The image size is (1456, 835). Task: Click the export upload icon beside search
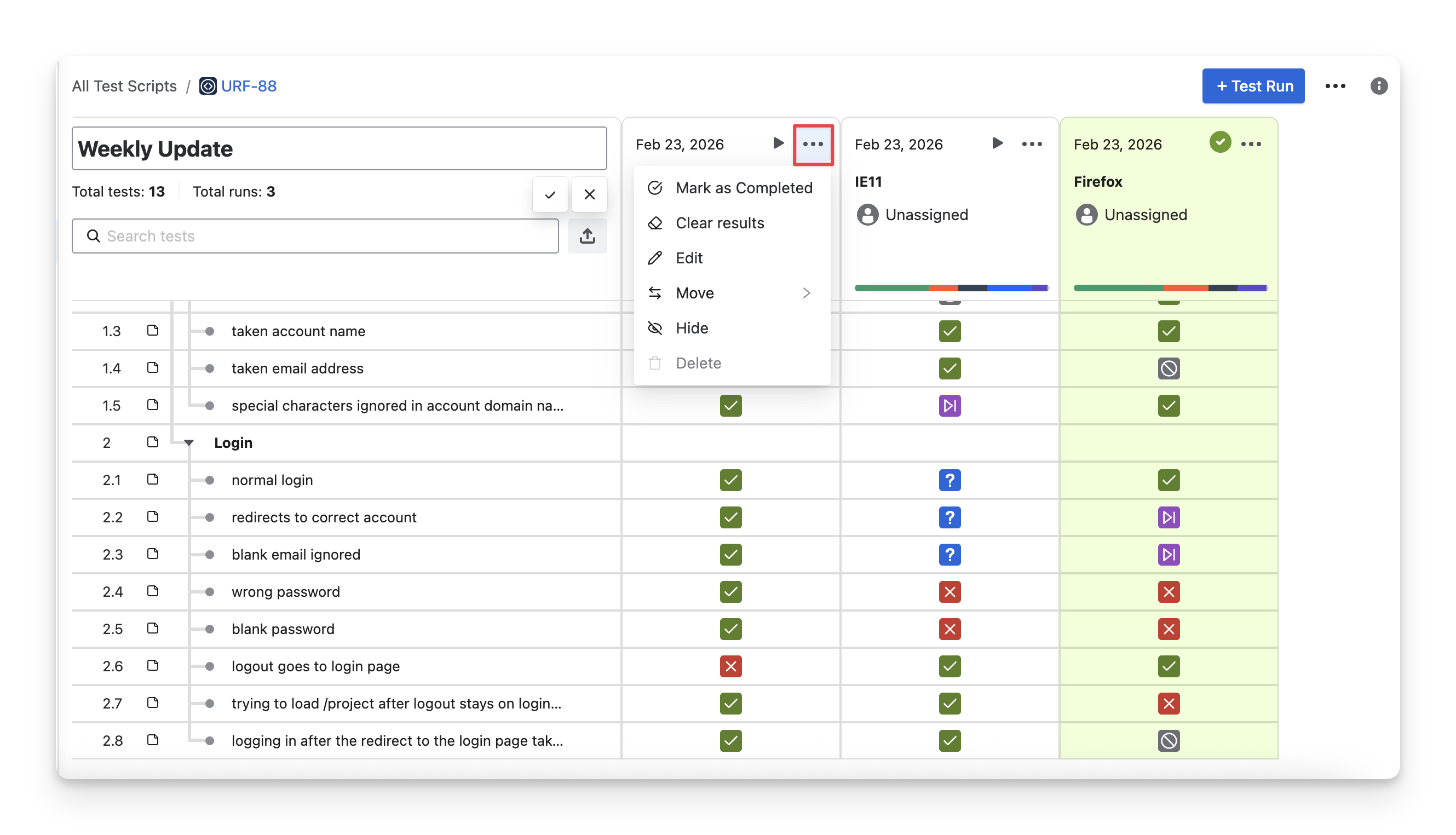click(586, 235)
